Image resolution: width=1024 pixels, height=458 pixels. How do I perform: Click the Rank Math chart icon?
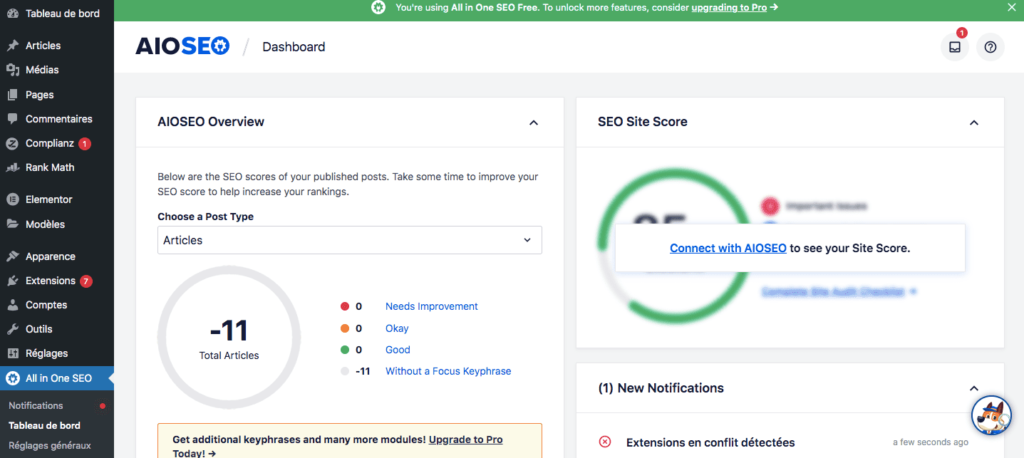12,167
